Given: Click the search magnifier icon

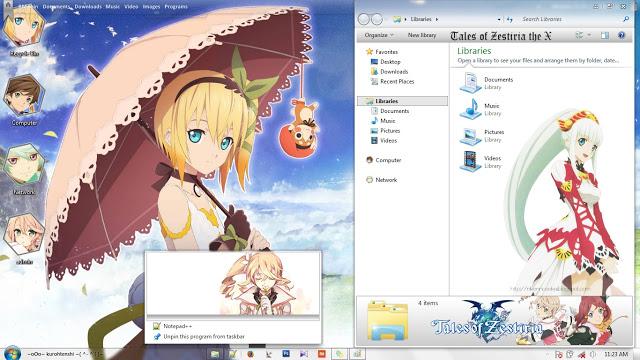Looking at the screenshot, I should click(626, 19).
